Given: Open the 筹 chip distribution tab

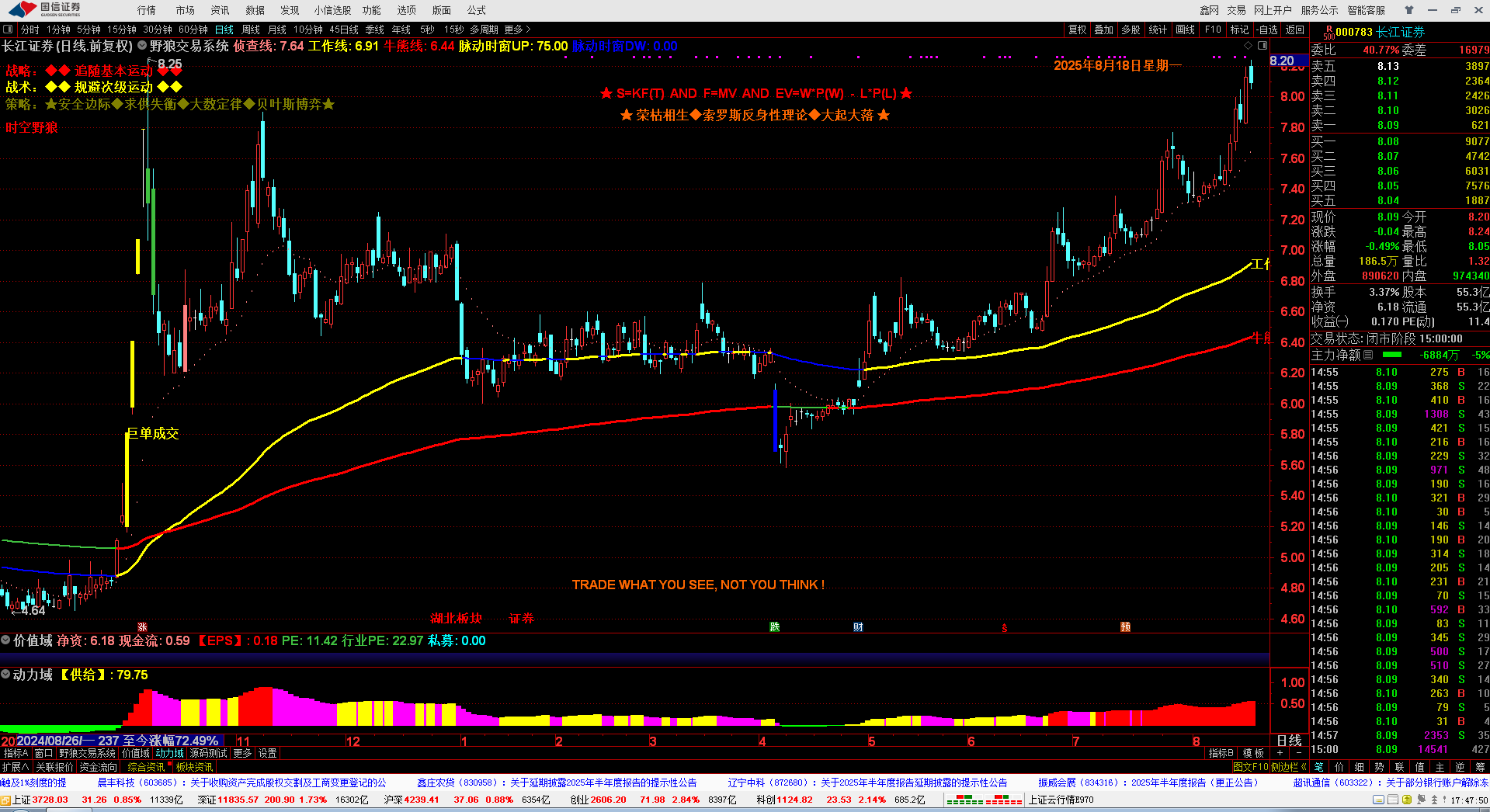Looking at the screenshot, I should [x=1480, y=766].
